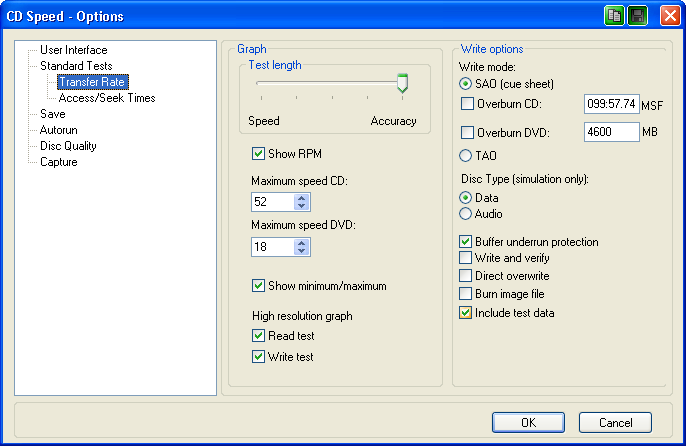686x446 pixels.
Task: Click the Test length slider thumb
Action: point(402,84)
